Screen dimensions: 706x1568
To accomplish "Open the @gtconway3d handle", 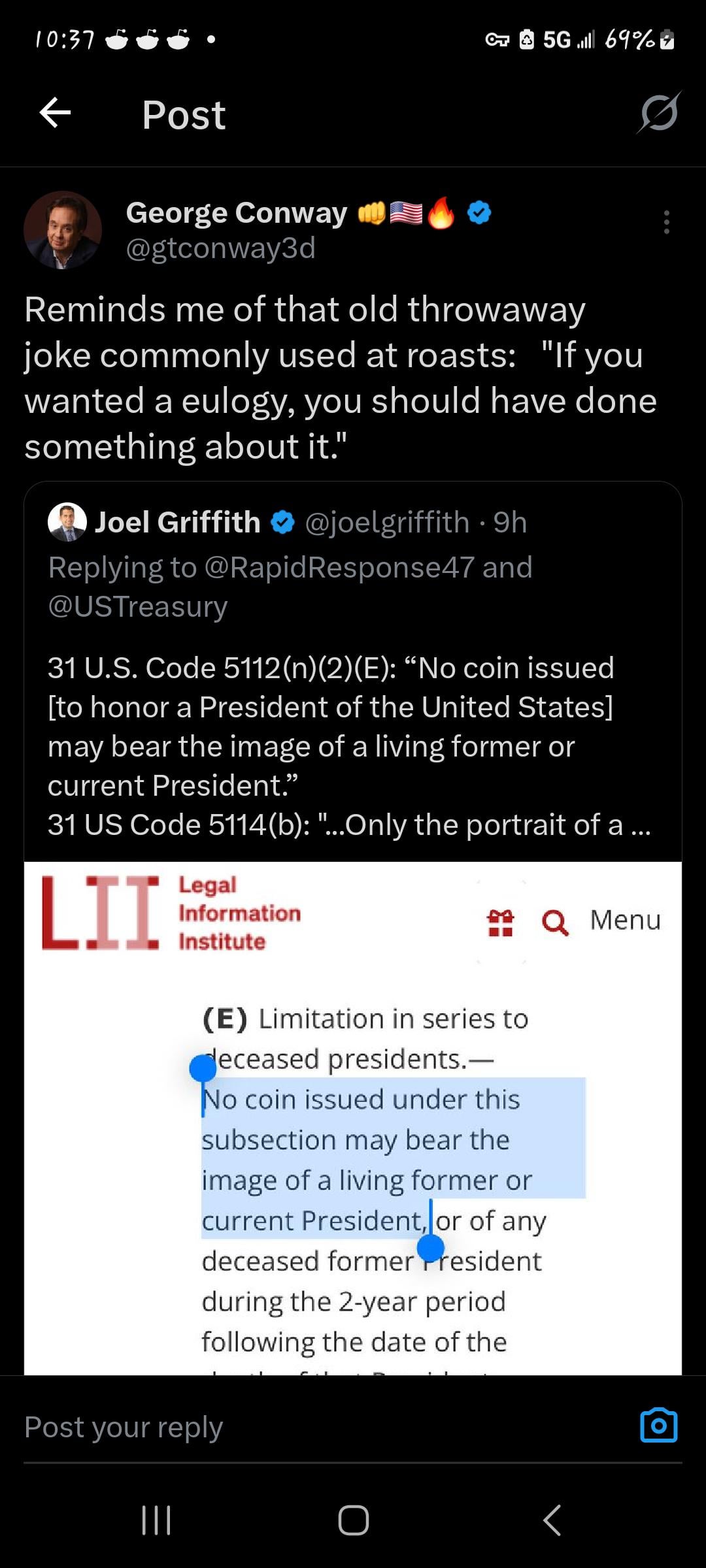I will pos(221,248).
